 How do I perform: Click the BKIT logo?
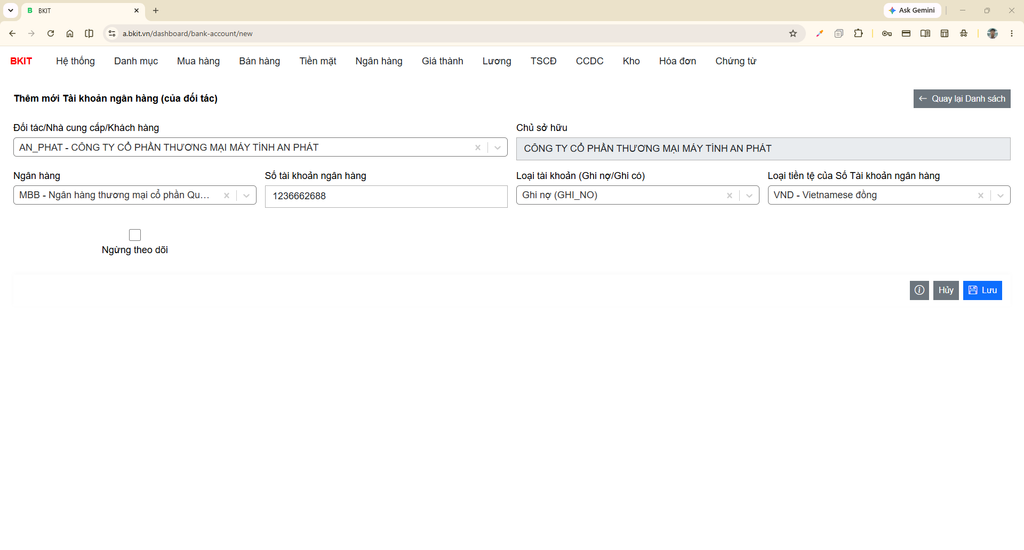point(21,61)
